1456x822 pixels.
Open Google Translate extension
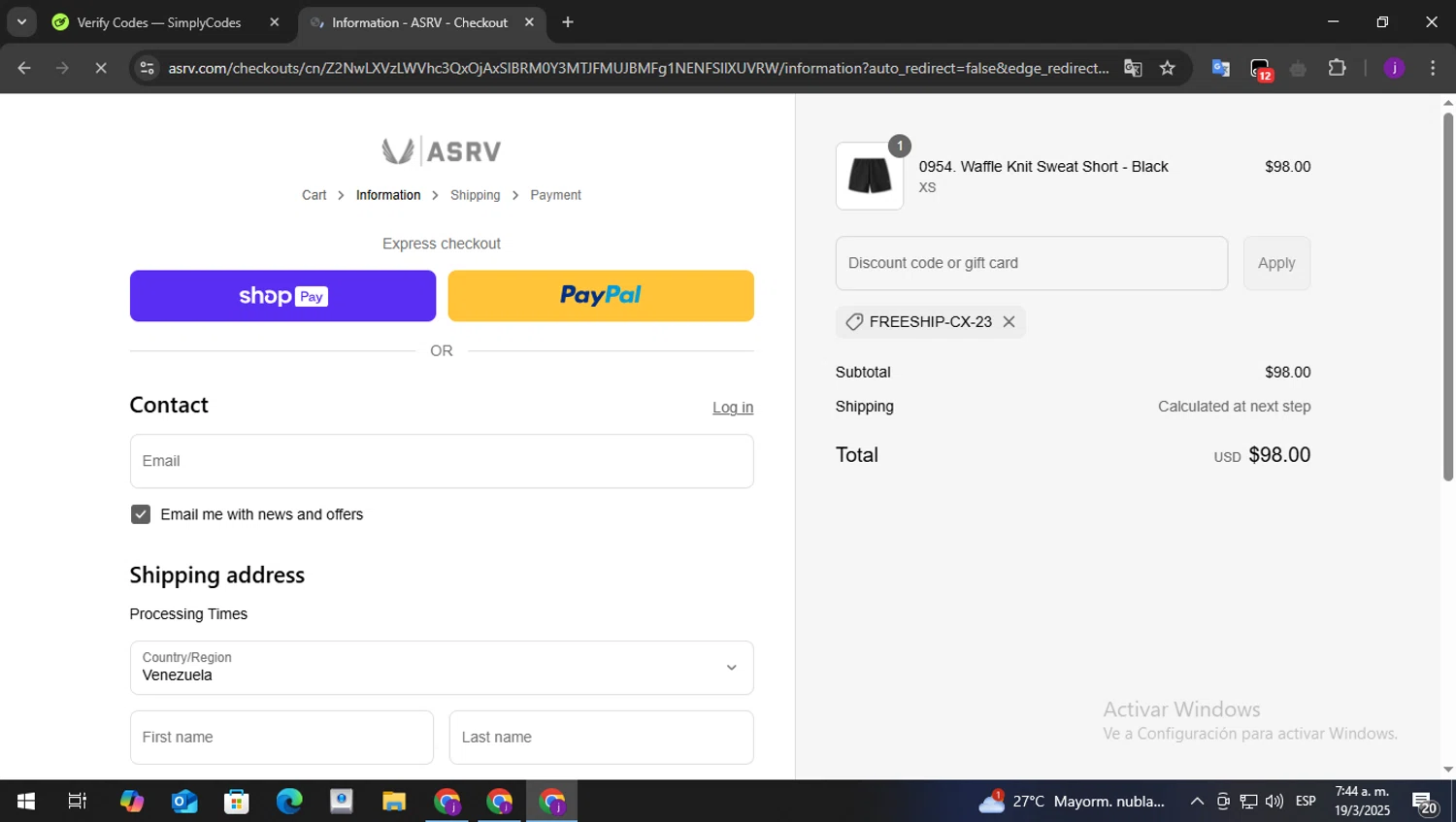pos(1221,68)
